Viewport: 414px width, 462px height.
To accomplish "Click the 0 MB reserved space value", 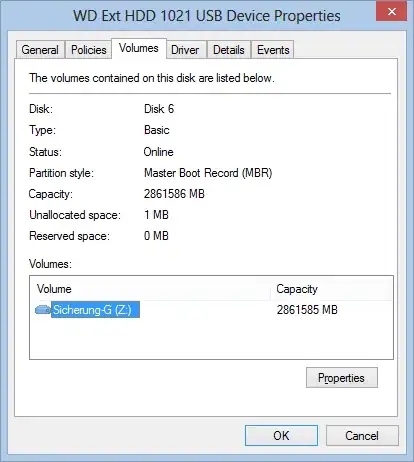I will [156, 236].
